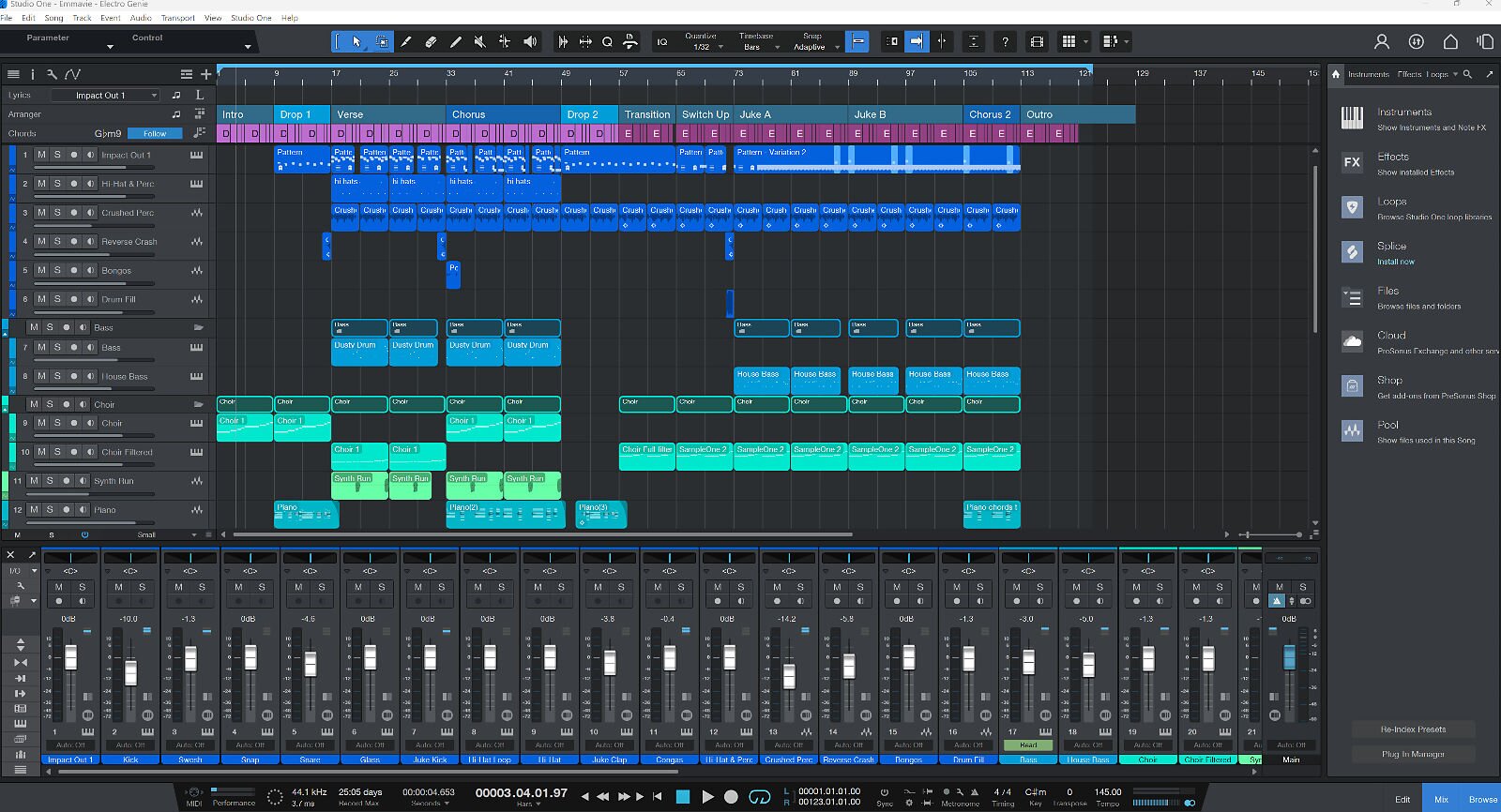Select the Eraser tool in toolbar
This screenshot has height=812, width=1501.
(x=431, y=41)
